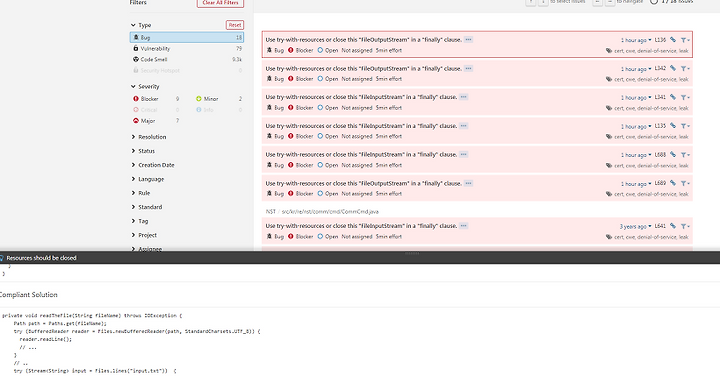Open the CommCmd.java file path link
The height and width of the screenshot is (376, 720).
point(330,212)
